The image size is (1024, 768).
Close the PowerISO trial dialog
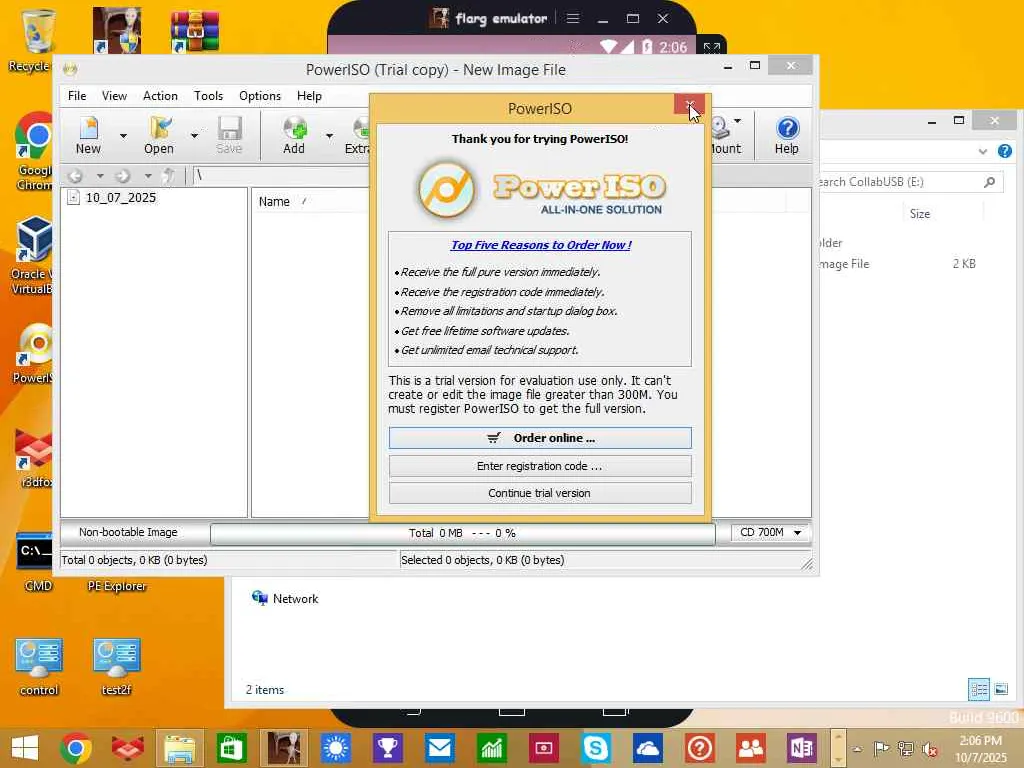(689, 105)
